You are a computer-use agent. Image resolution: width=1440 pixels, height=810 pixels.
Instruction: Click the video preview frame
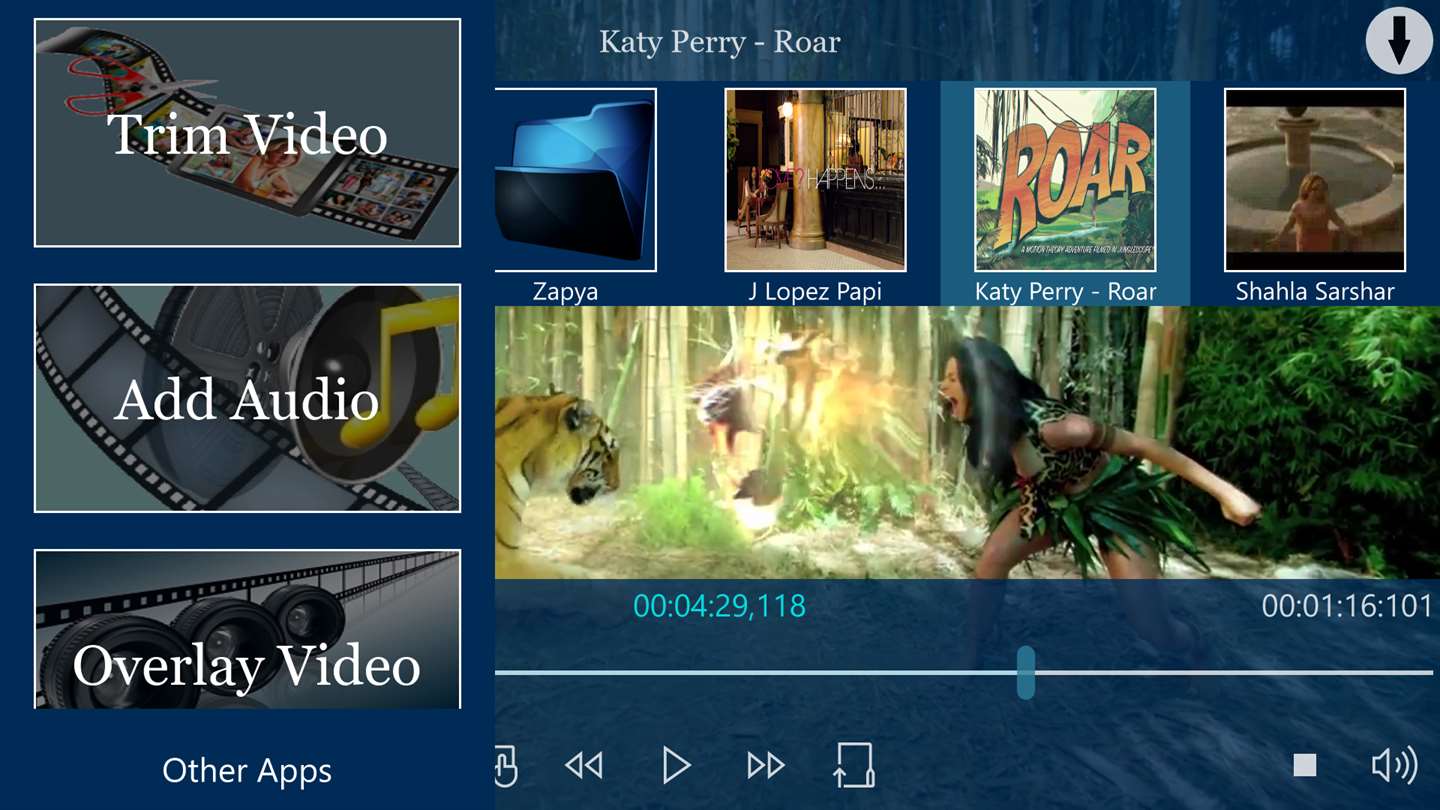(x=967, y=442)
